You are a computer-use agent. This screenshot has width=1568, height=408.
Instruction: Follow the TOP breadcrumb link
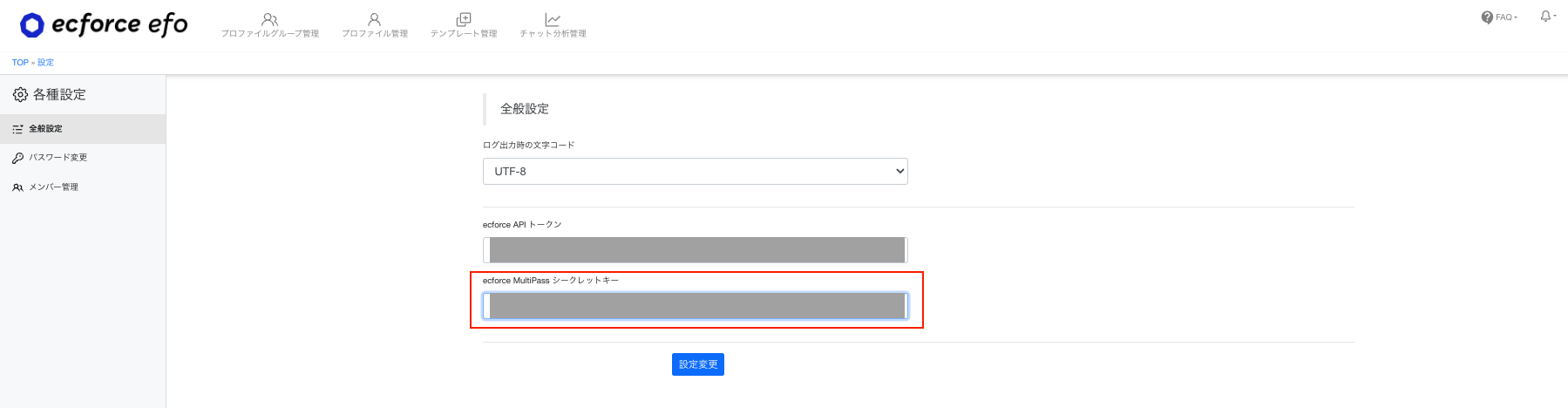coord(20,63)
